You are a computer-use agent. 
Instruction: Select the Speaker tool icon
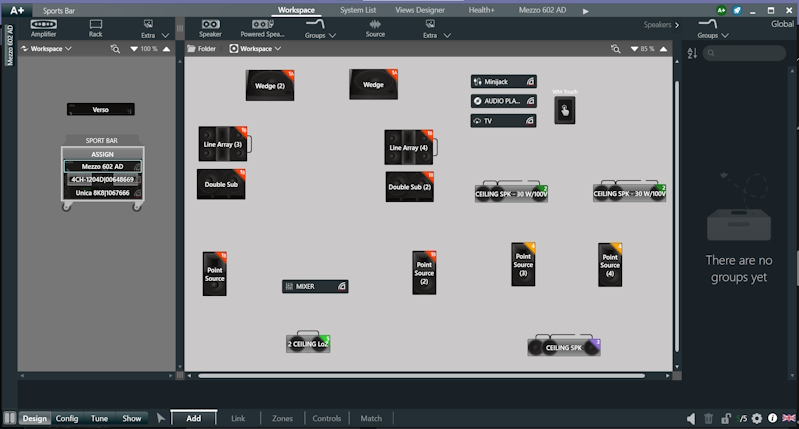(x=210, y=24)
